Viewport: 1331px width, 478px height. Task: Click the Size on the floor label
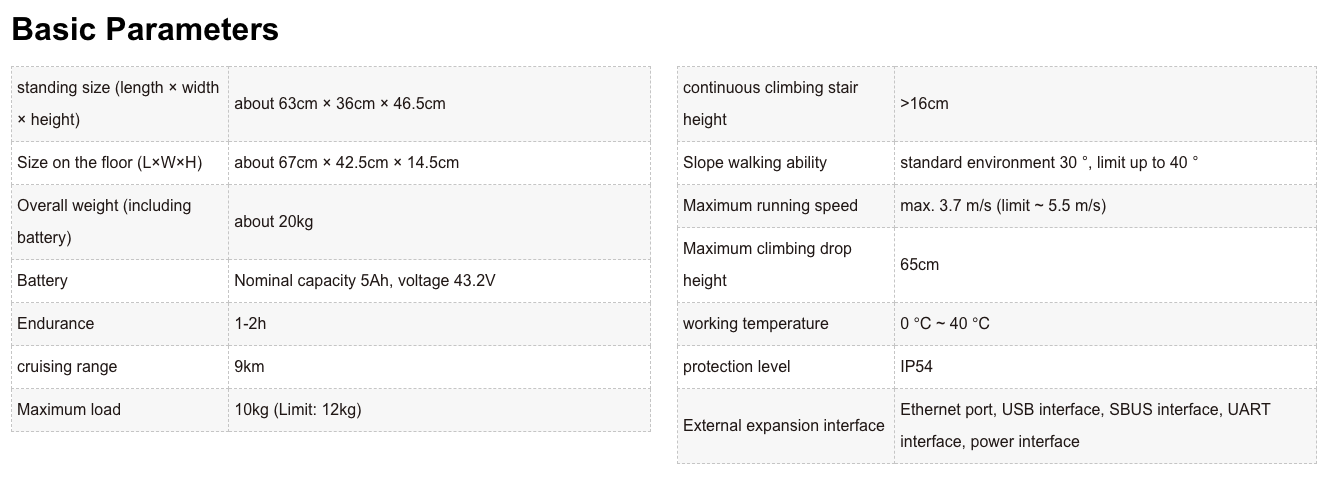(x=110, y=162)
